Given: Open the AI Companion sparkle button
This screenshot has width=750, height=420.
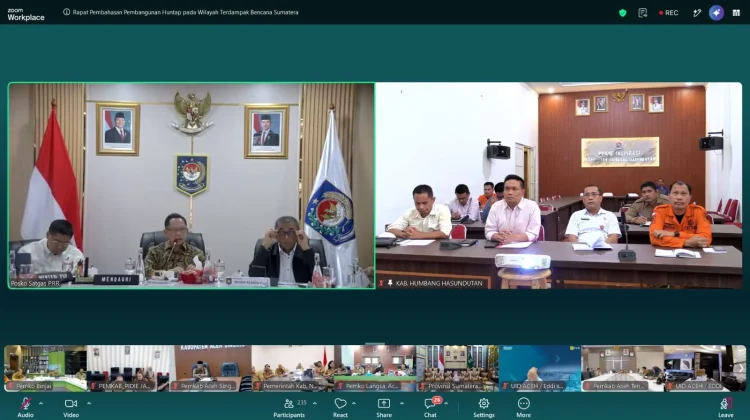Looking at the screenshot, I should [x=716, y=13].
